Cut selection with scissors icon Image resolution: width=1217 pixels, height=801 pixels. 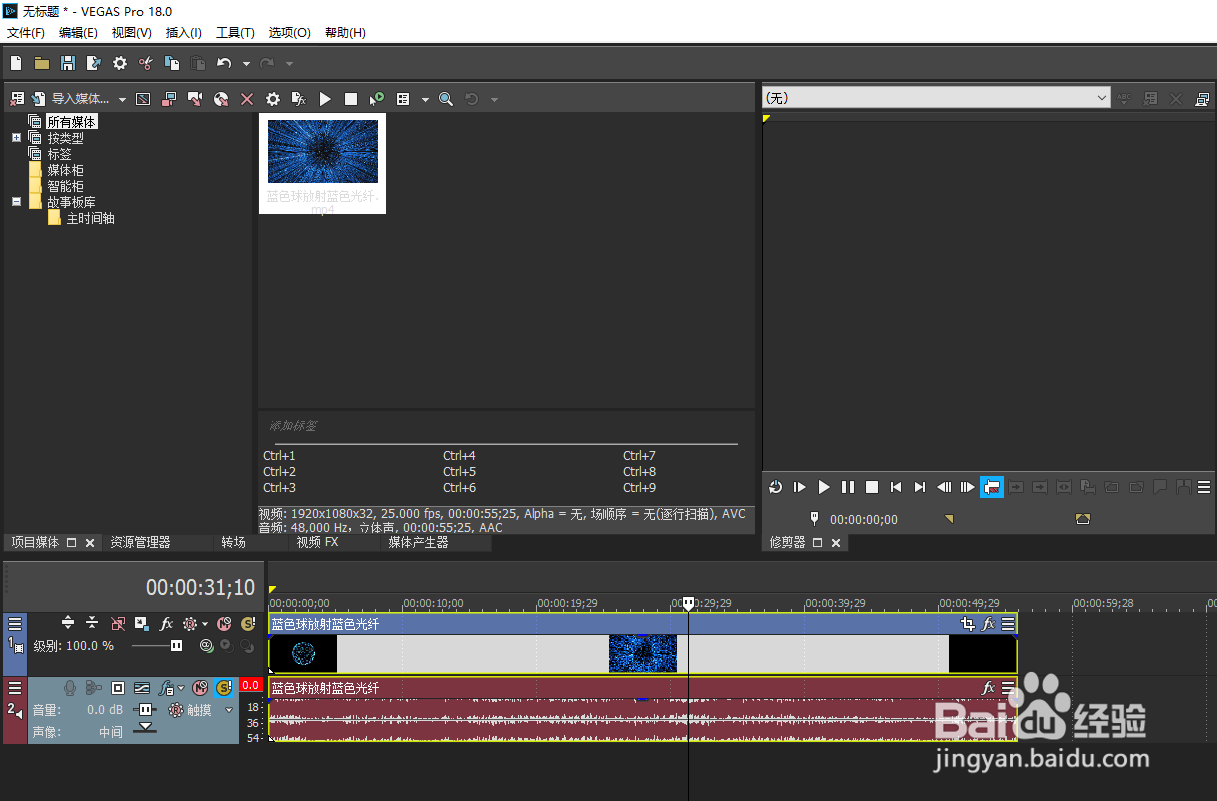[x=146, y=63]
